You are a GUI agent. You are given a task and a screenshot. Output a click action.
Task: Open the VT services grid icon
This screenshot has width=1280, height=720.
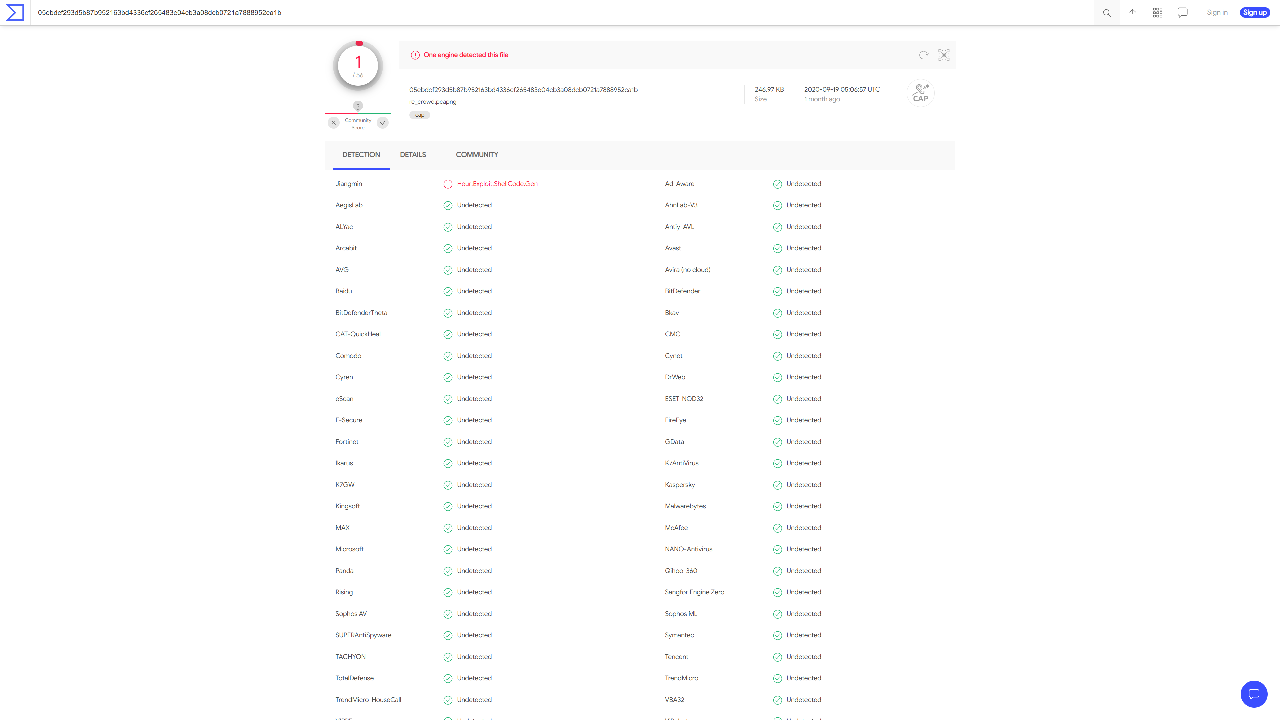[x=1157, y=12]
